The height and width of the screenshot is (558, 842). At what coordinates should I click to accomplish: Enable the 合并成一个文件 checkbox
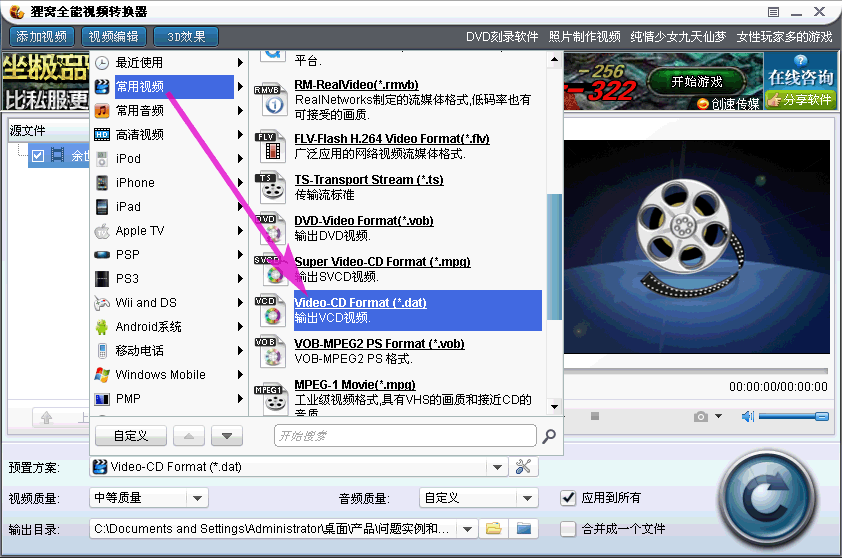pos(568,529)
